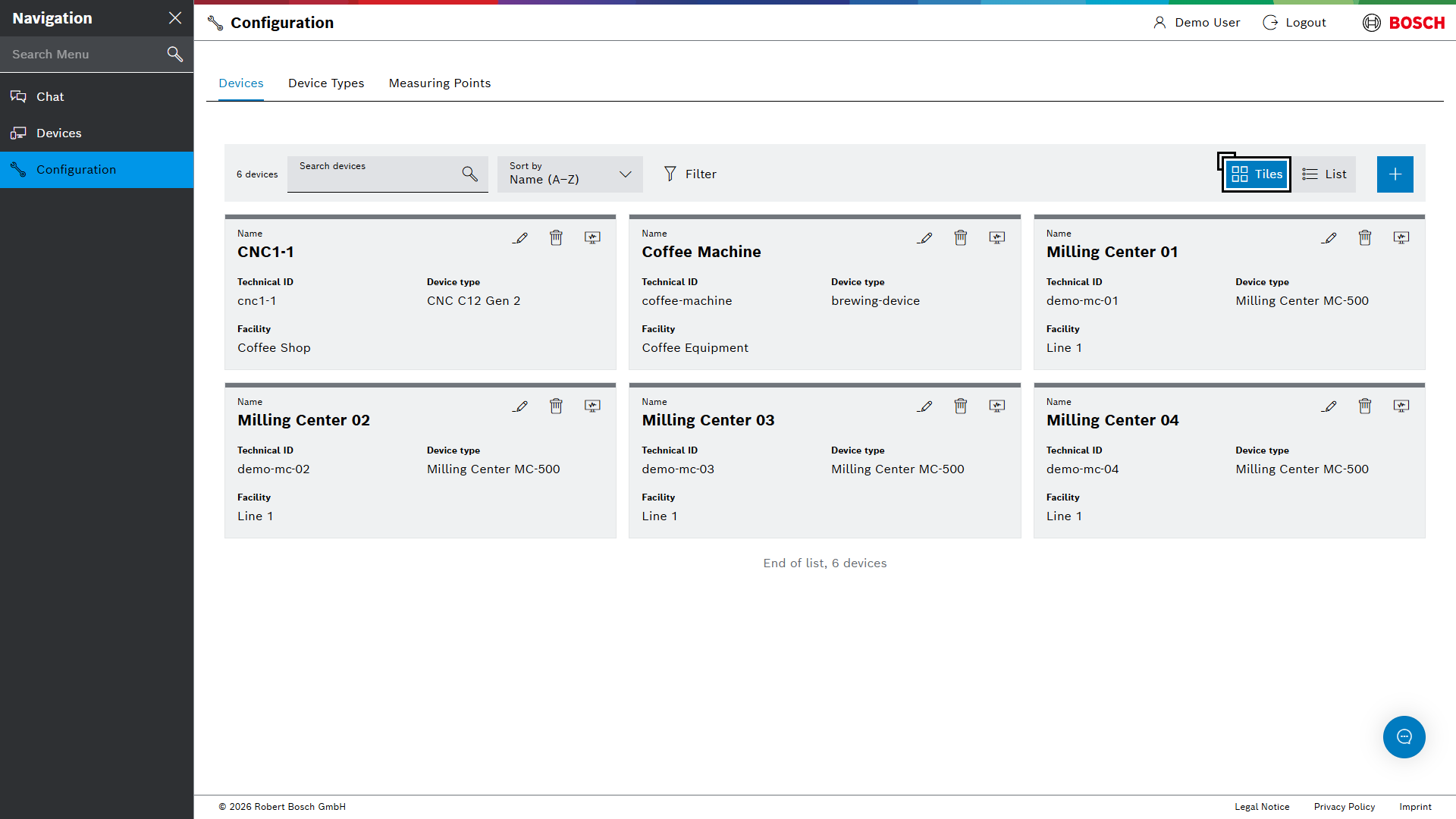Open monitor icon on Milling Center 04
This screenshot has width=1456, height=819.
pos(1401,406)
